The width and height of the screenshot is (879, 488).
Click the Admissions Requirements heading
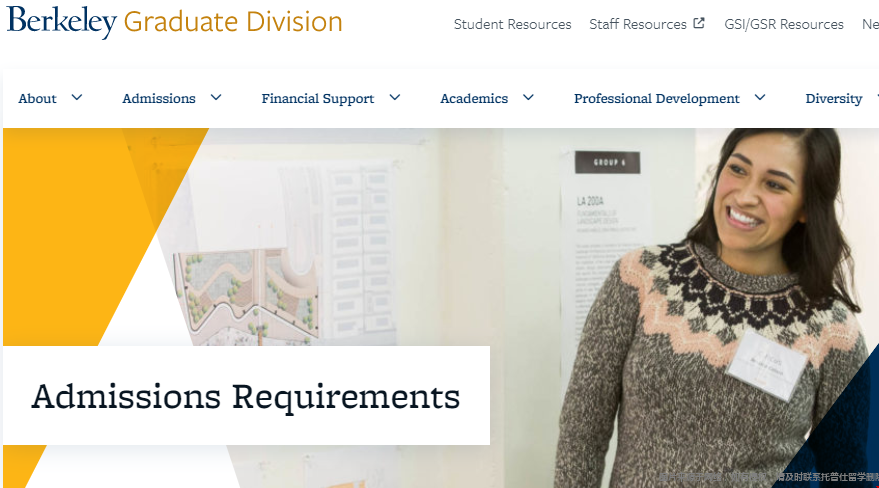click(x=246, y=396)
